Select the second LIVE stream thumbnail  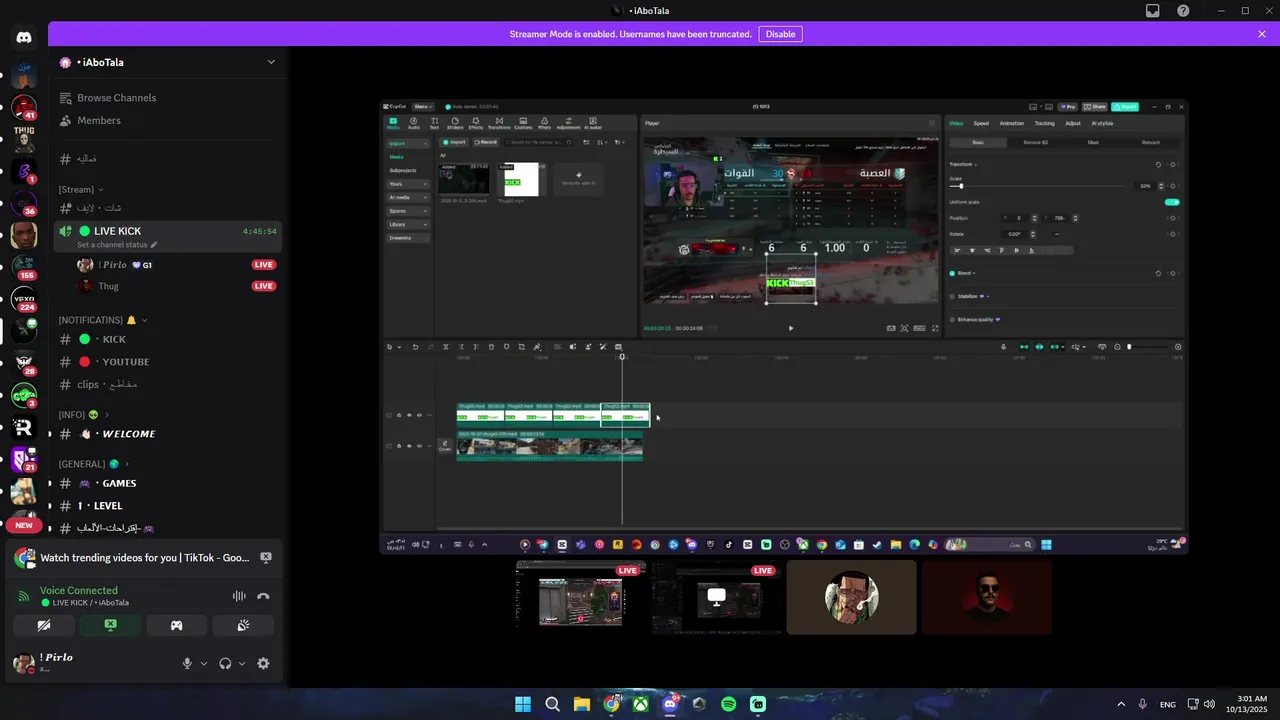(x=716, y=597)
